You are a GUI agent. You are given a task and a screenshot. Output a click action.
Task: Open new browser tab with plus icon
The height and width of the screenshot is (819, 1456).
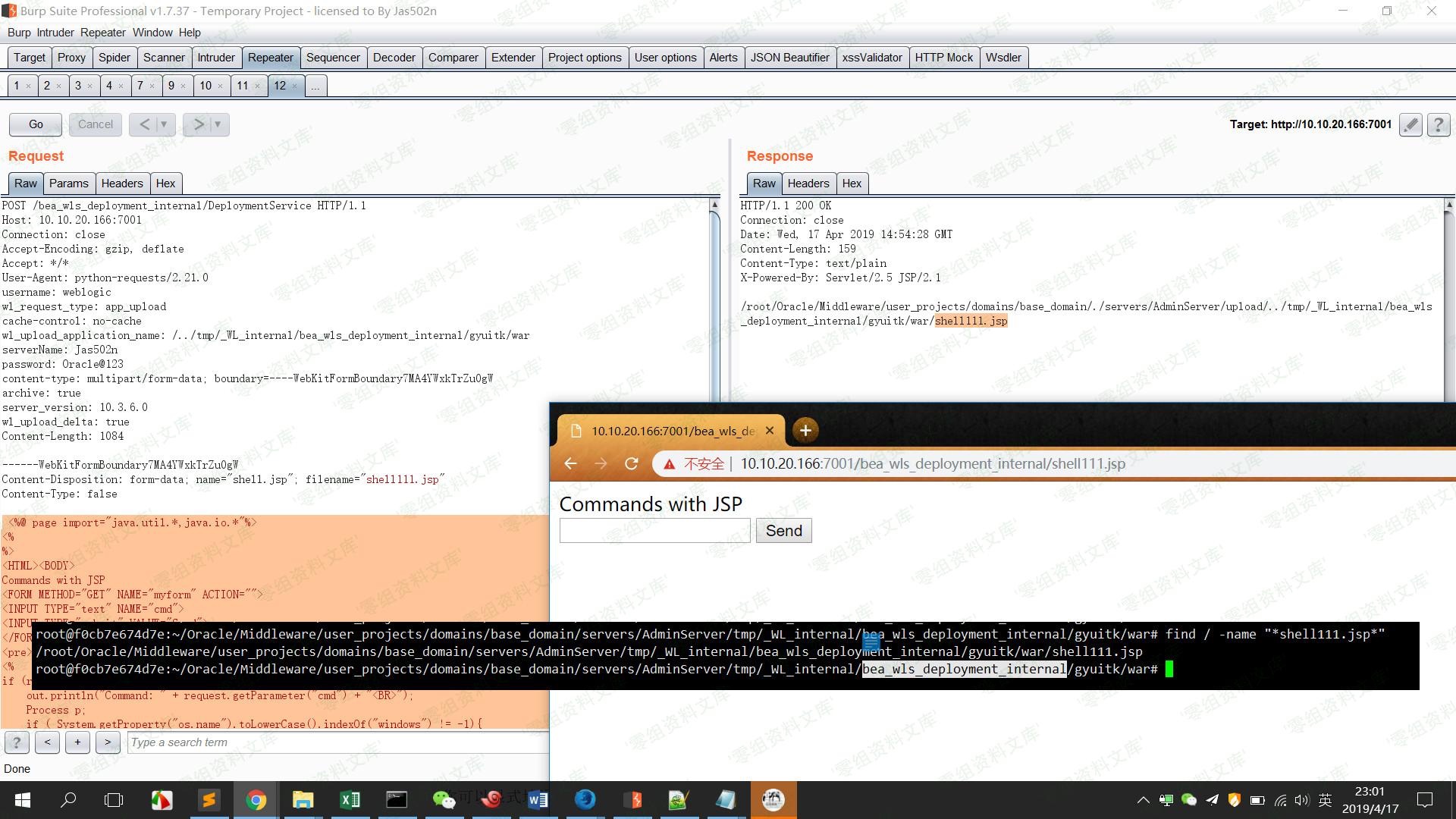point(805,431)
